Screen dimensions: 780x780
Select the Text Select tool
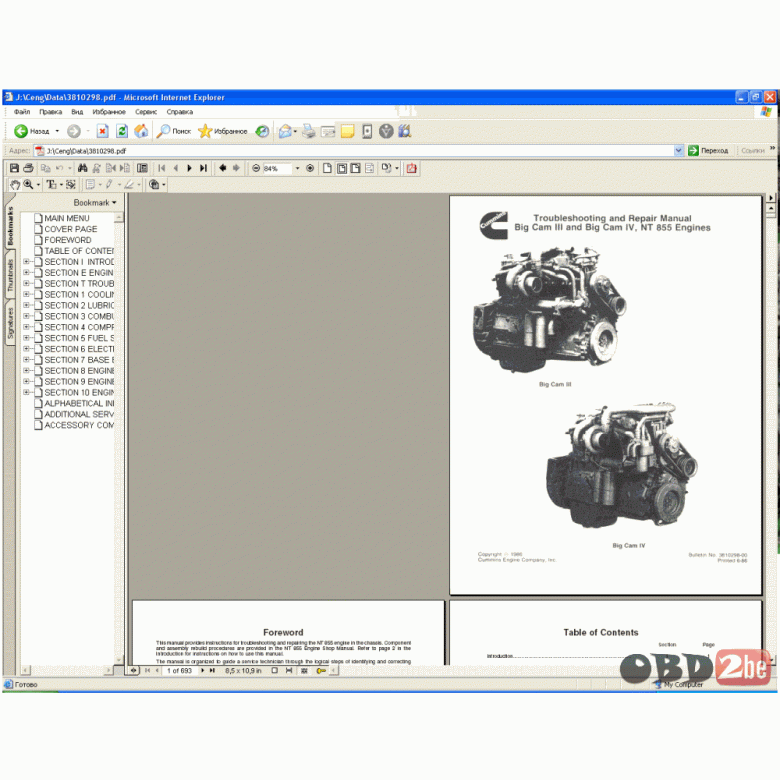(51, 185)
